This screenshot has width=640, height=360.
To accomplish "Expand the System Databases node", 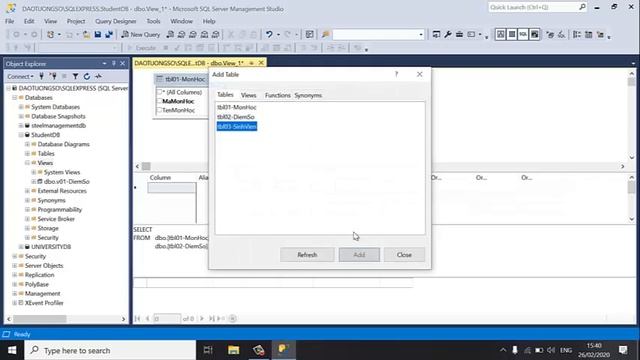I will [21, 107].
